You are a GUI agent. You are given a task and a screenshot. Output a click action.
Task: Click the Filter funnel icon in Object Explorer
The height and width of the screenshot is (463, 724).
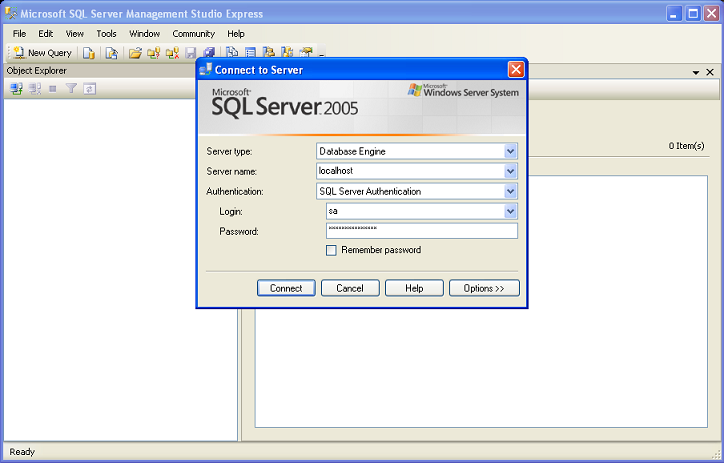71,88
